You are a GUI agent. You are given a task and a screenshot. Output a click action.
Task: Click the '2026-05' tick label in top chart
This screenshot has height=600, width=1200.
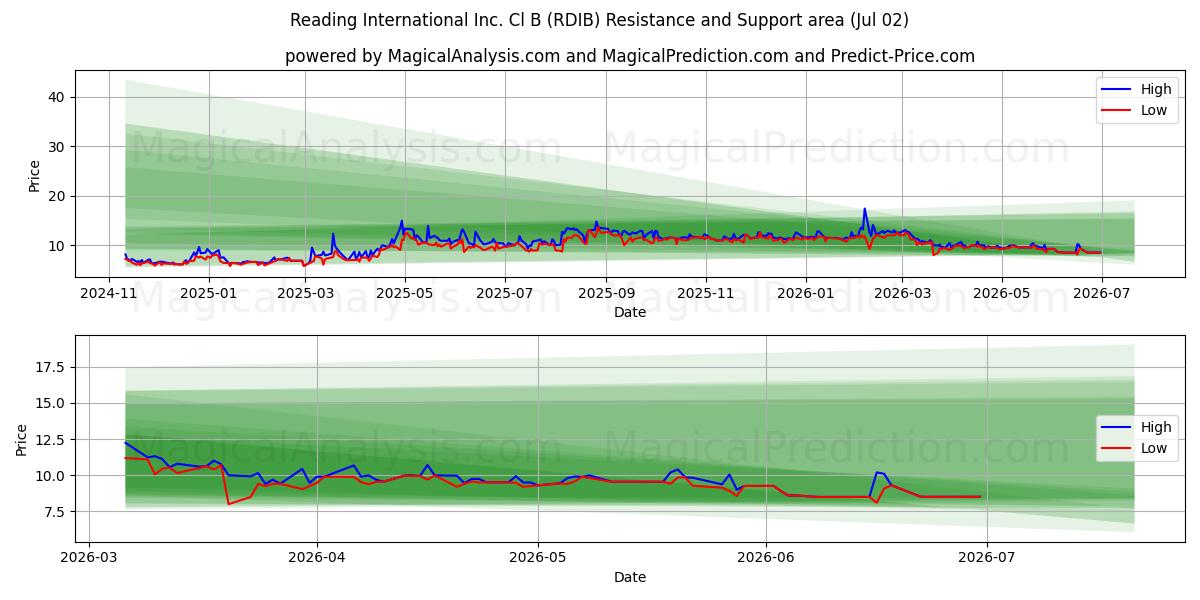[x=1002, y=293]
